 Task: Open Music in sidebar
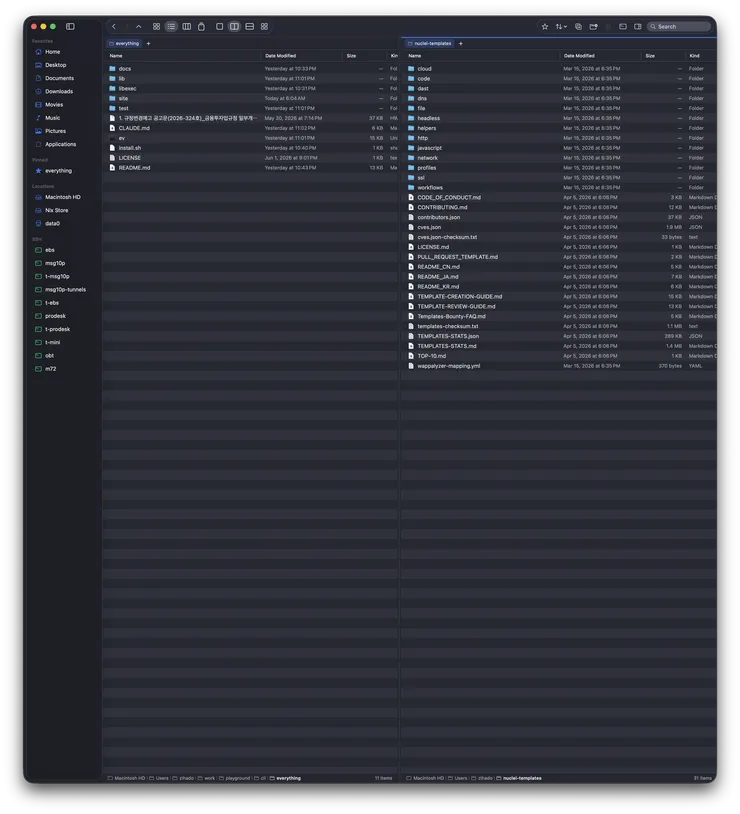[x=52, y=118]
